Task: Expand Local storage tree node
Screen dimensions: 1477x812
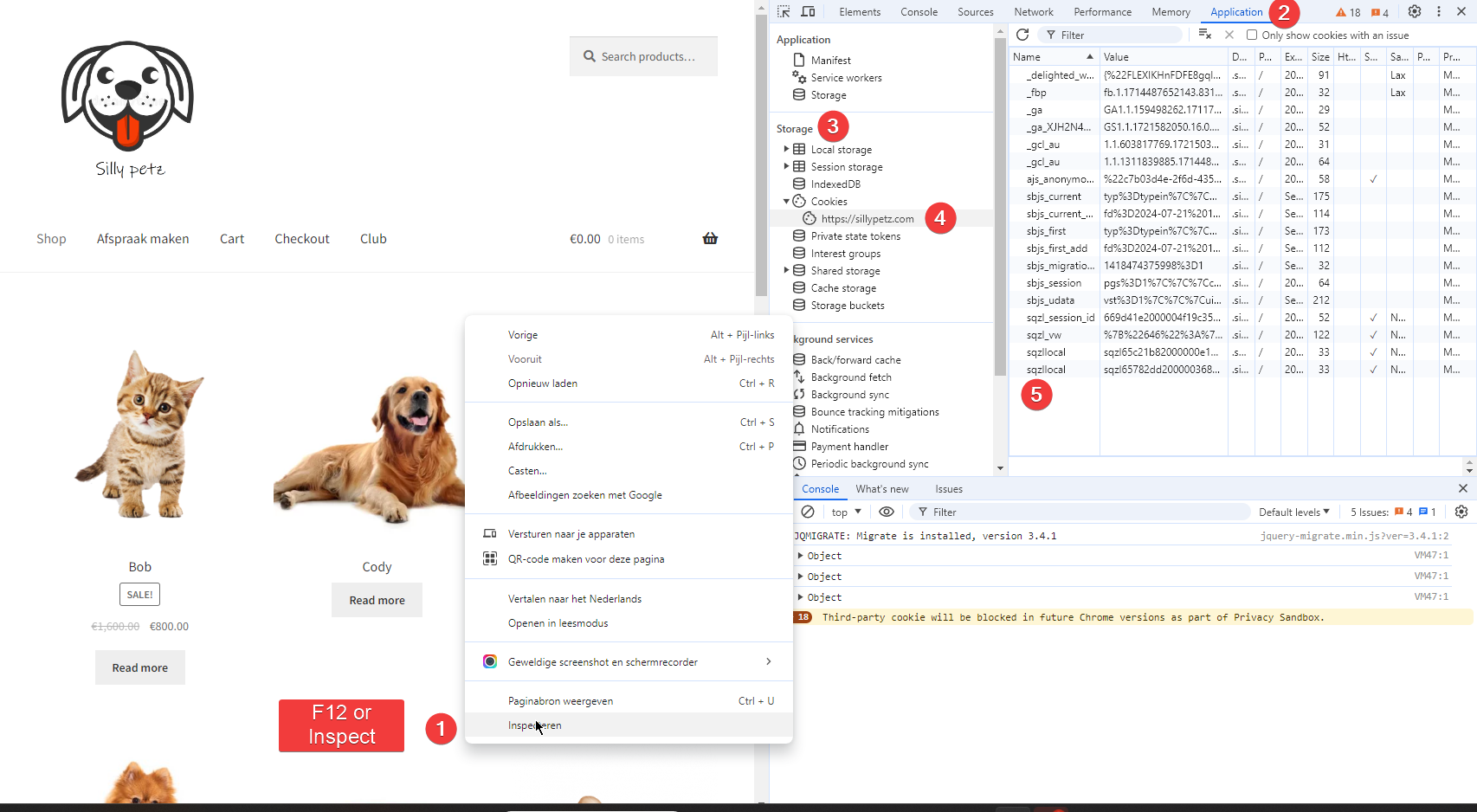Action: [786, 149]
